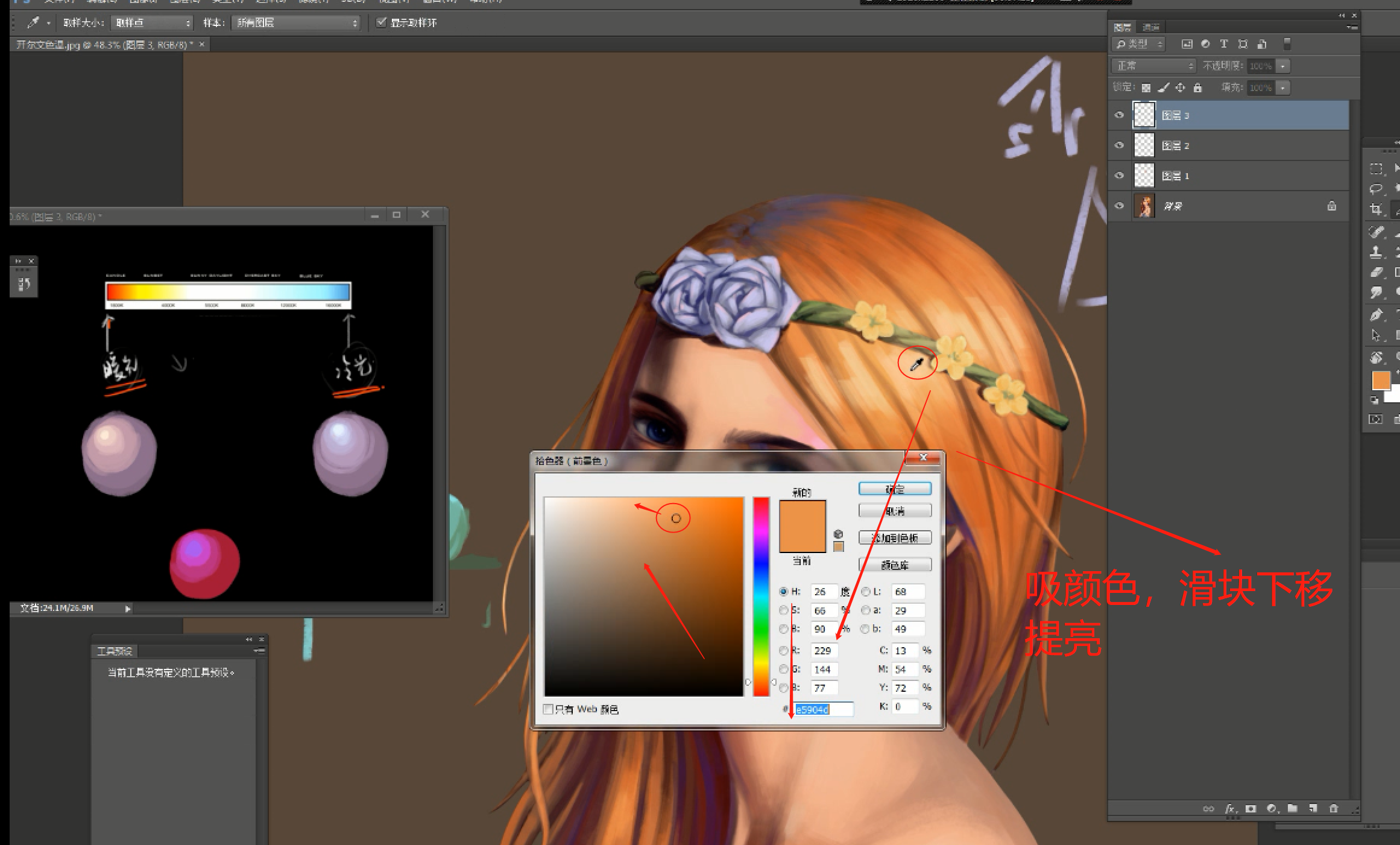
Task: Hide 图层 2 via its eye icon
Action: (1120, 145)
